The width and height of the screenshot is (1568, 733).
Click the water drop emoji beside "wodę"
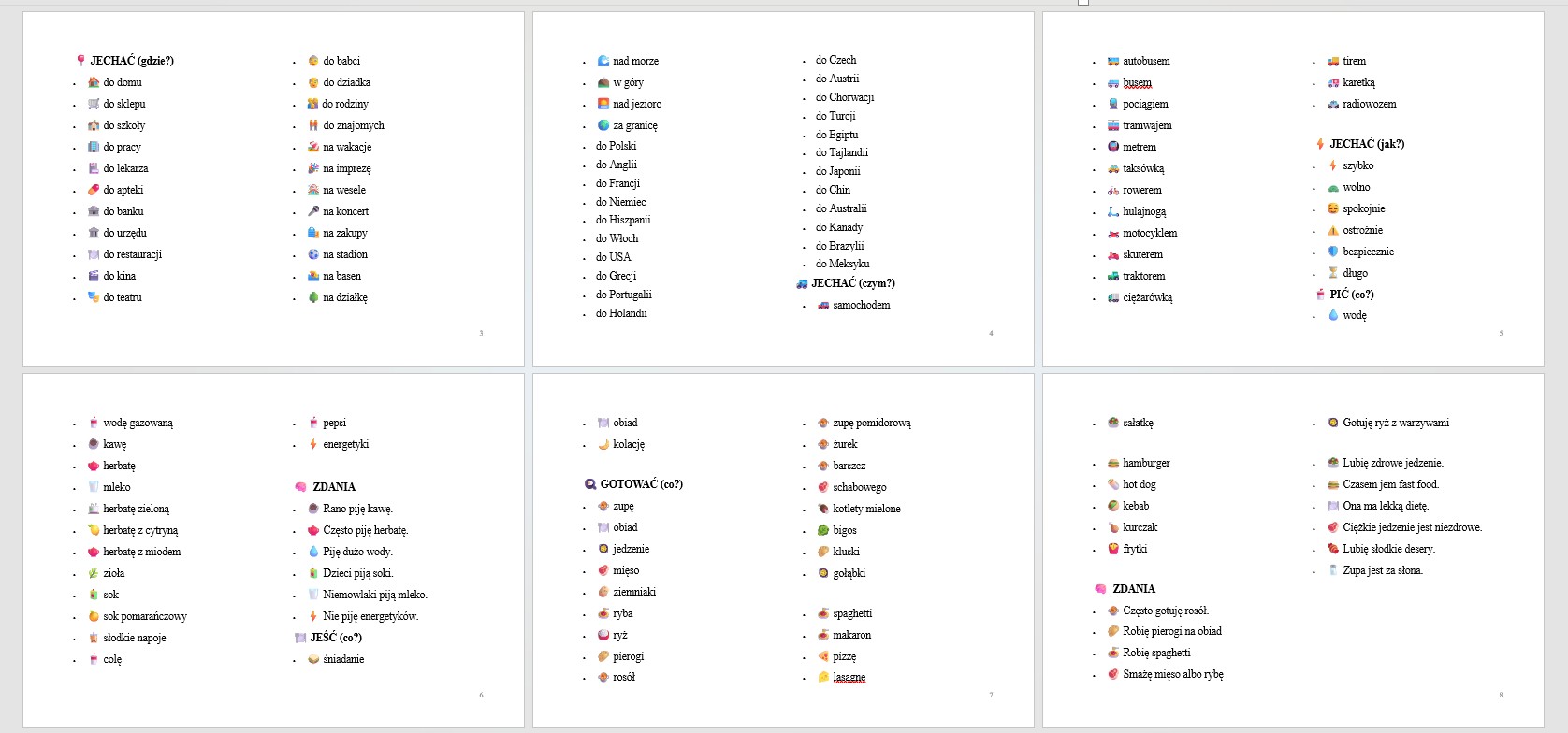point(1333,315)
